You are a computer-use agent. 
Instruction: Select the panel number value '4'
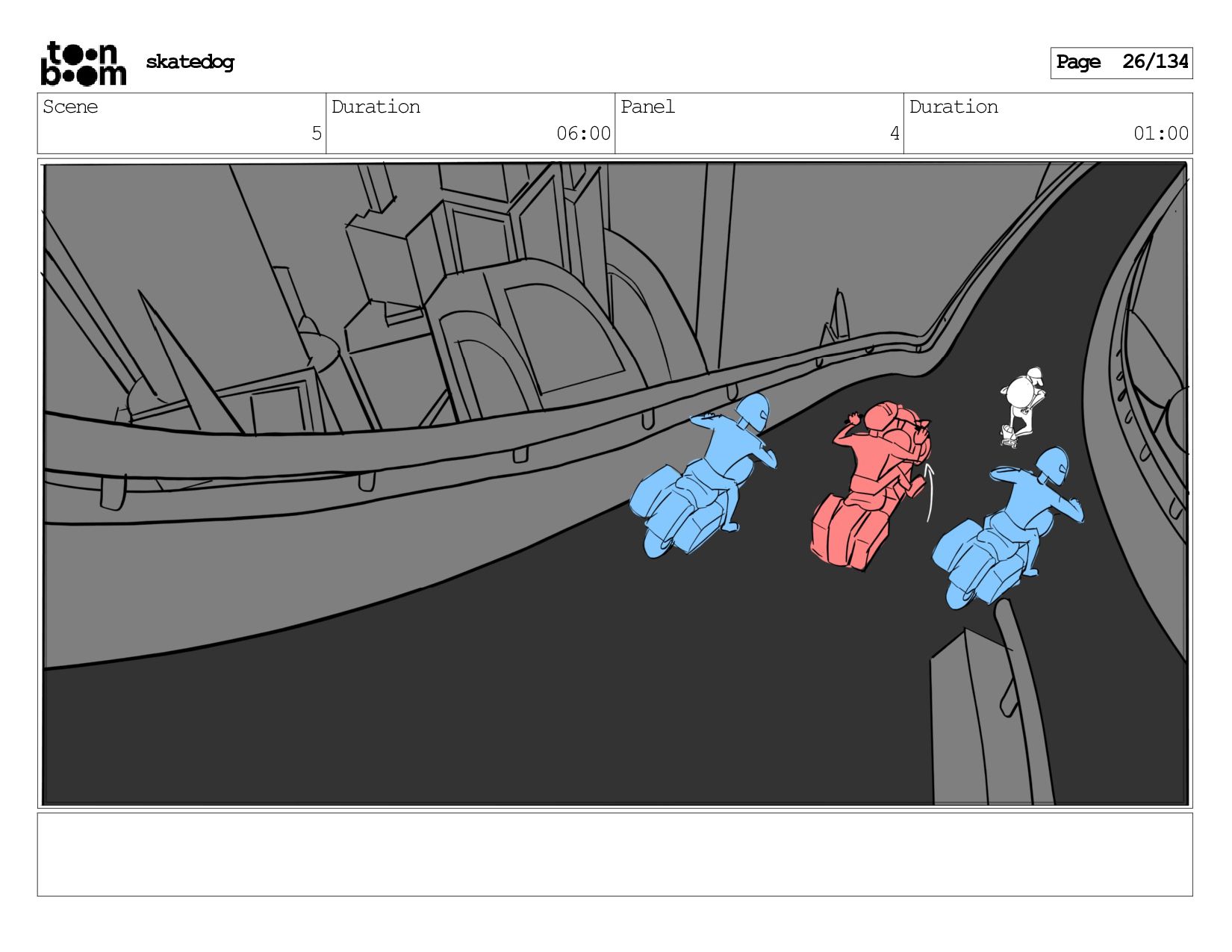(895, 134)
